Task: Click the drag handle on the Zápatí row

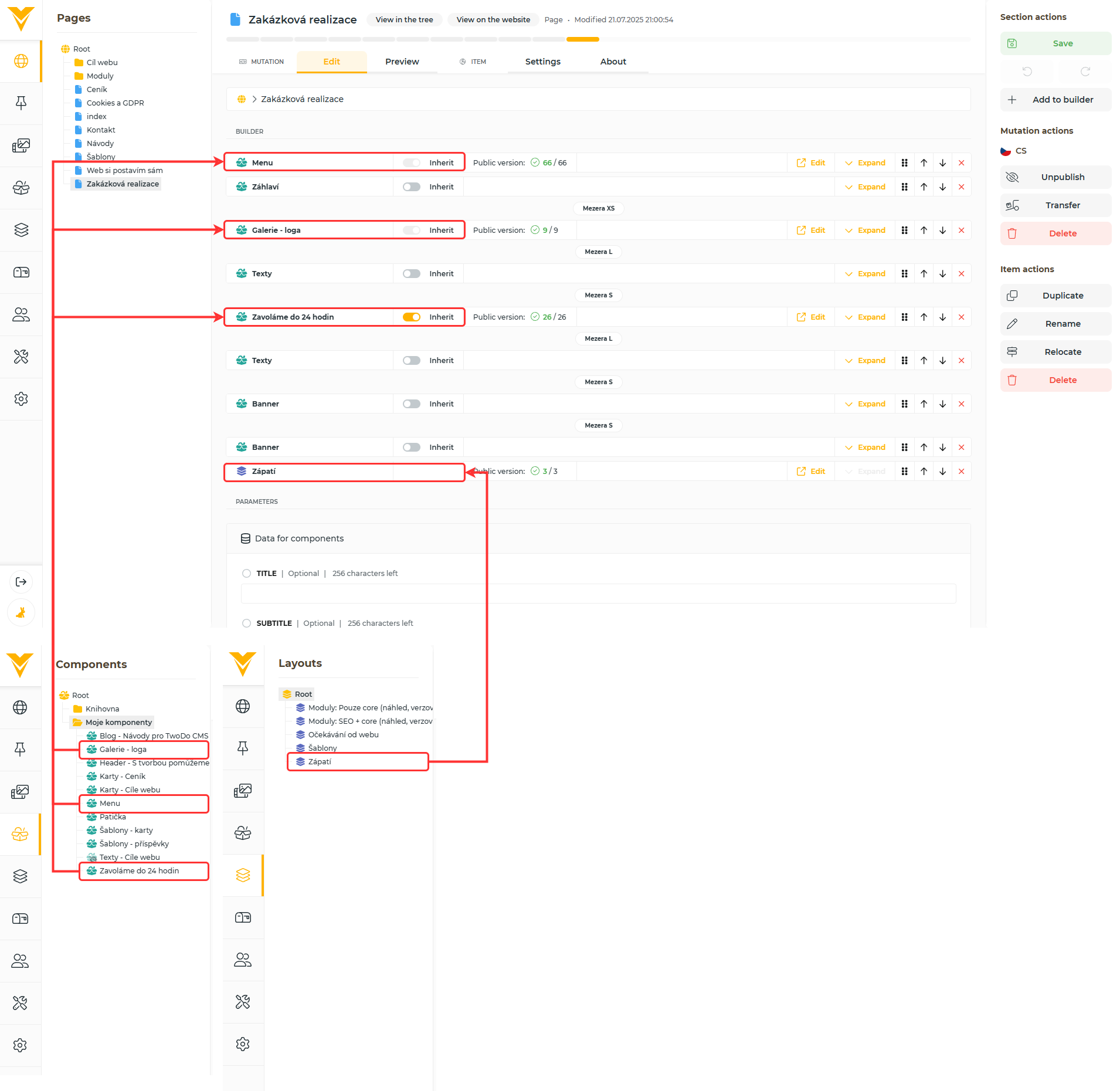Action: tap(905, 472)
